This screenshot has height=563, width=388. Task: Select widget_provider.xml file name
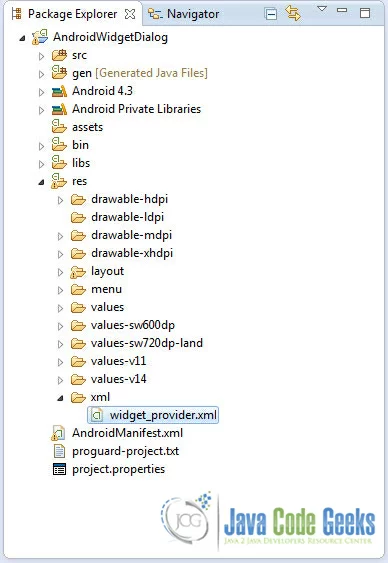(163, 415)
